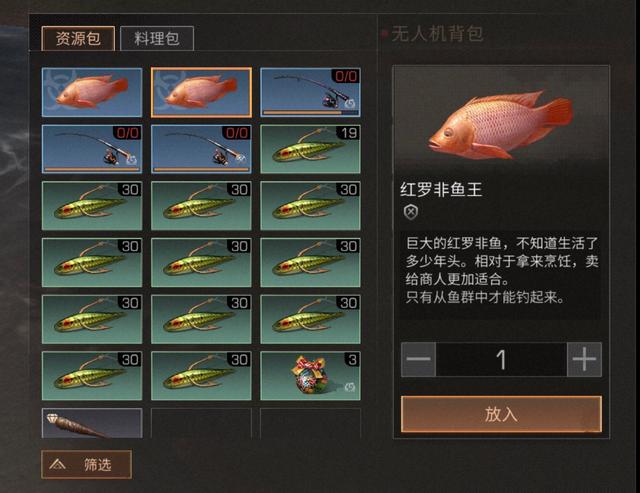Image resolution: width=640 pixels, height=493 pixels.
Task: Select the first empty inventory slot in bottom row
Action: (201, 423)
